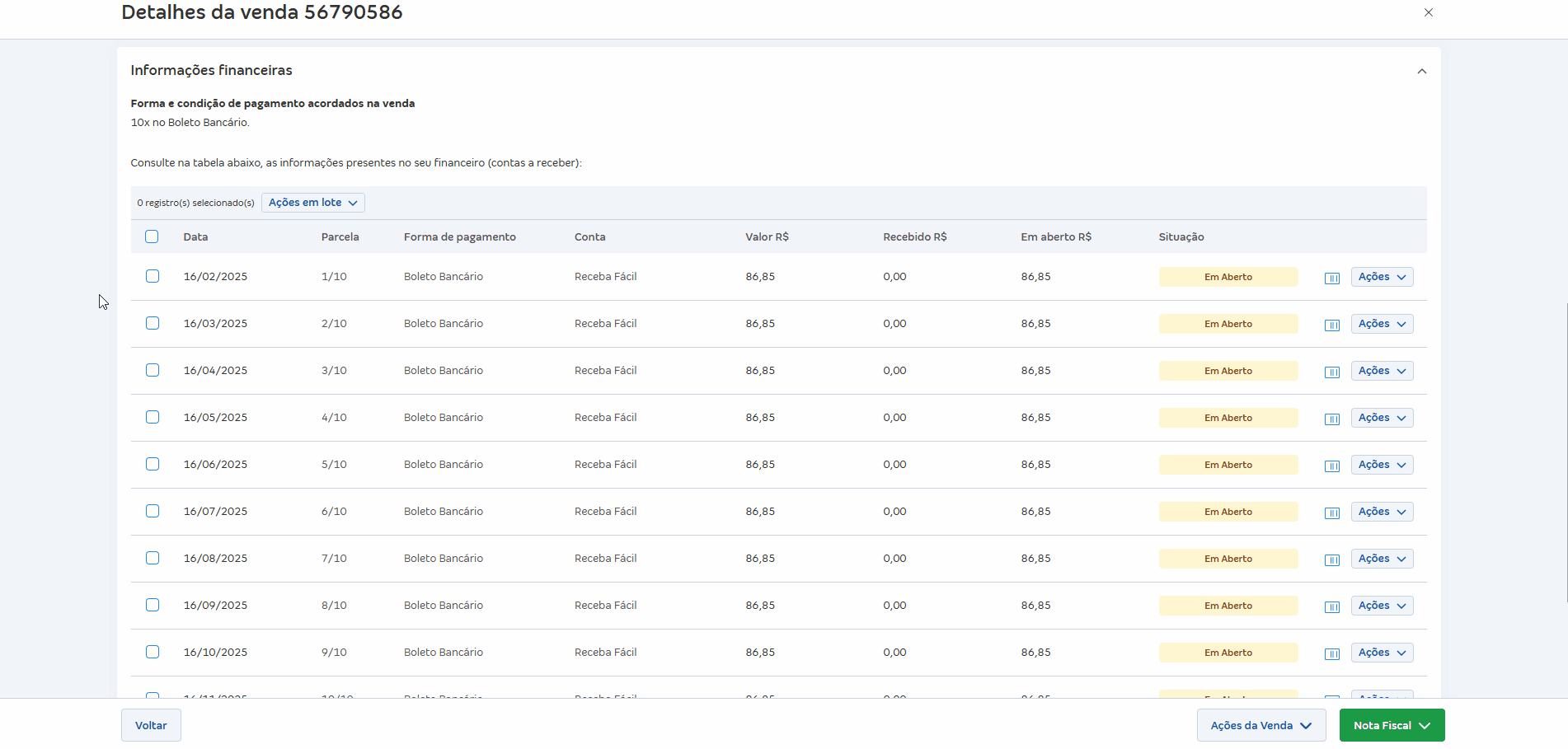Click the boleto barcode icon for installment 1/10
The height and width of the screenshot is (749, 1568).
pos(1331,278)
